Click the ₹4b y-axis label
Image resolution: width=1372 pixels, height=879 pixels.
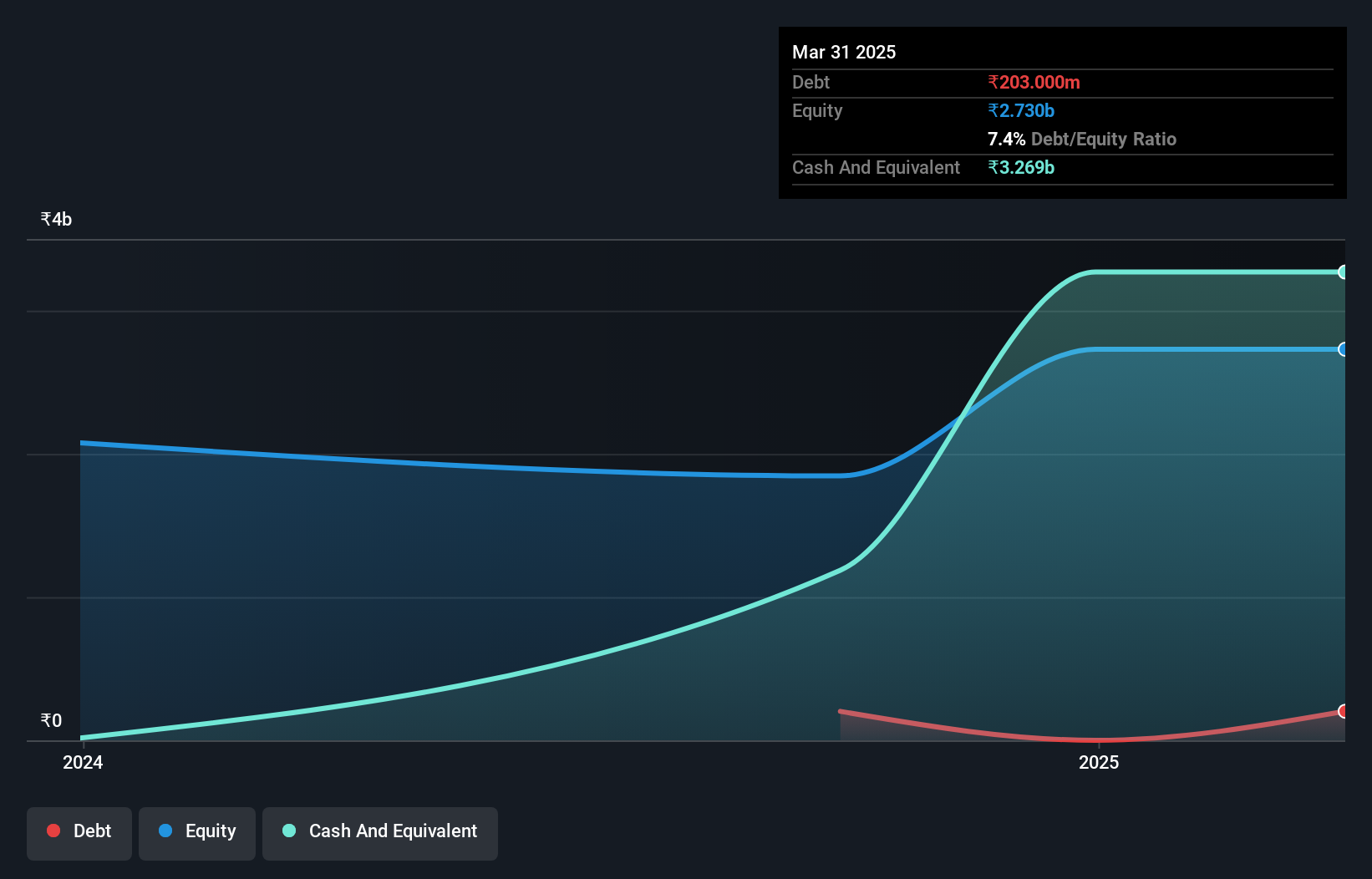tap(56, 219)
